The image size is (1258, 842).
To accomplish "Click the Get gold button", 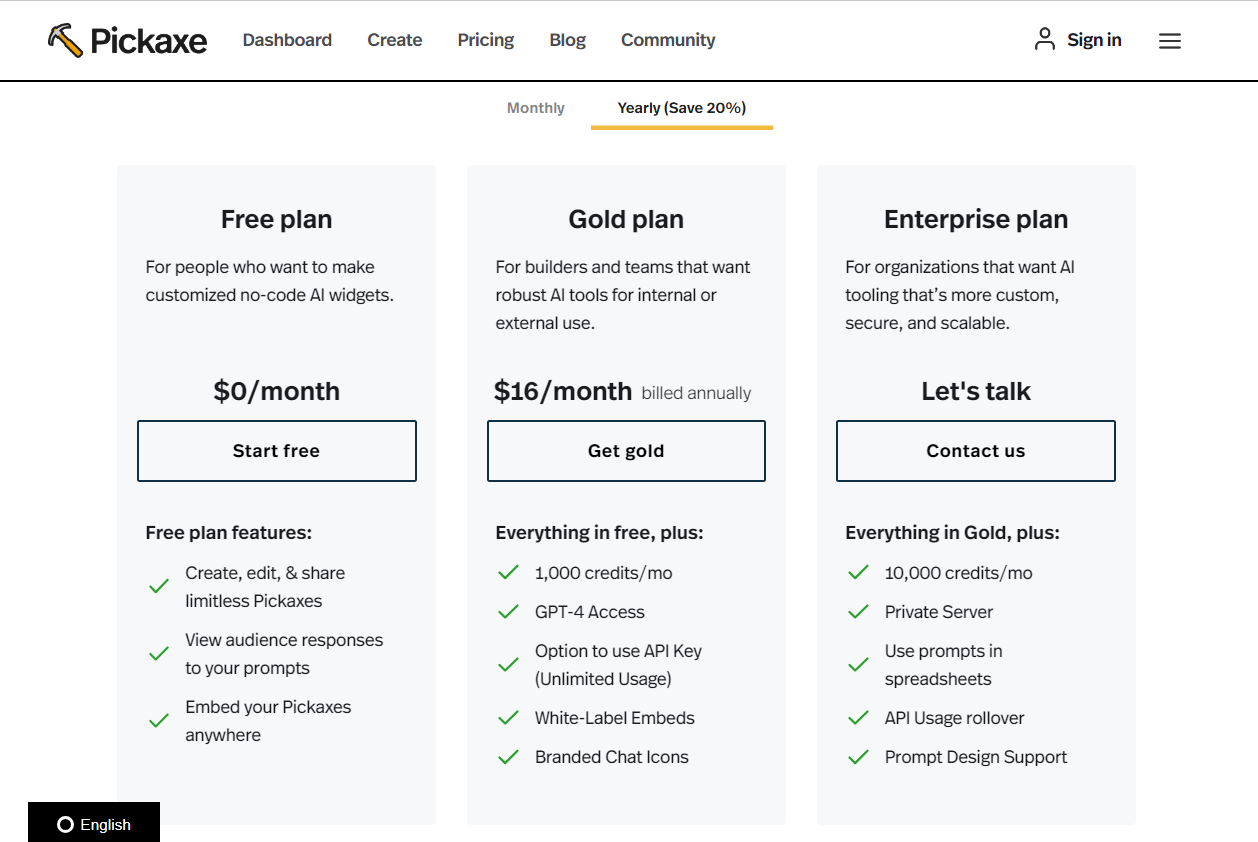I will click(x=626, y=451).
